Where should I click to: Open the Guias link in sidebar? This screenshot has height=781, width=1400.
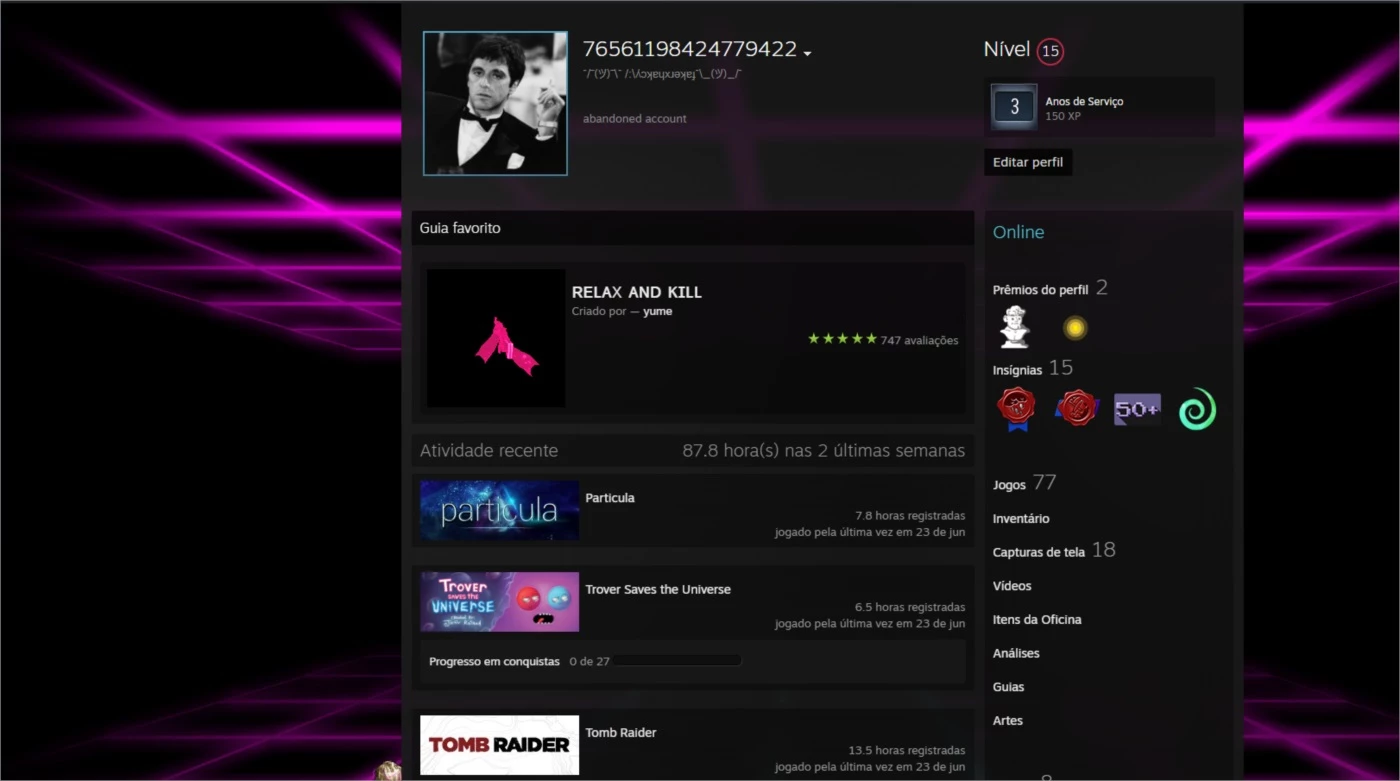point(1008,687)
